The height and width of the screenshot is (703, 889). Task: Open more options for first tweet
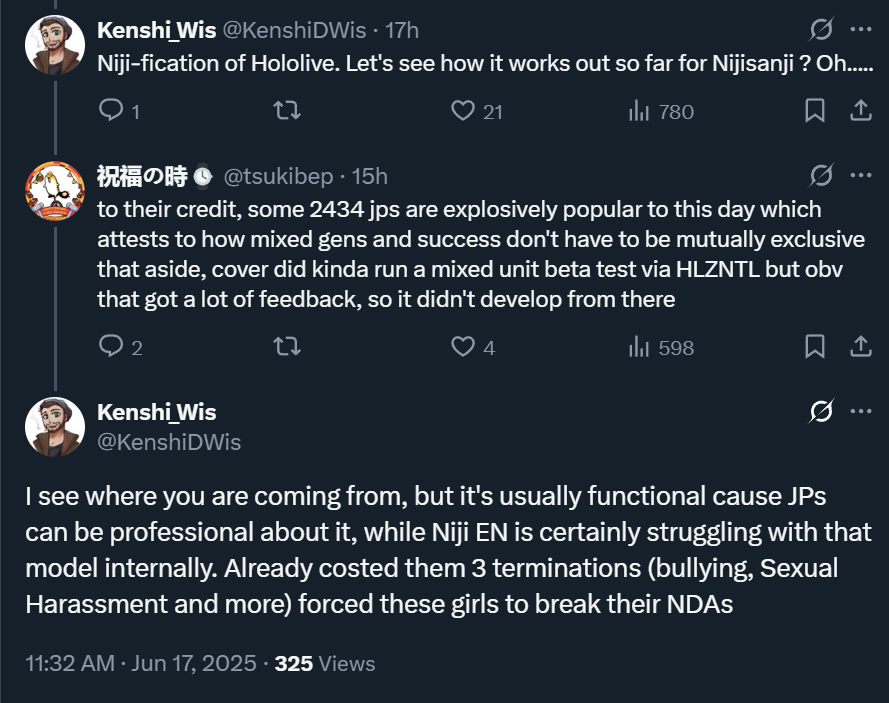860,29
